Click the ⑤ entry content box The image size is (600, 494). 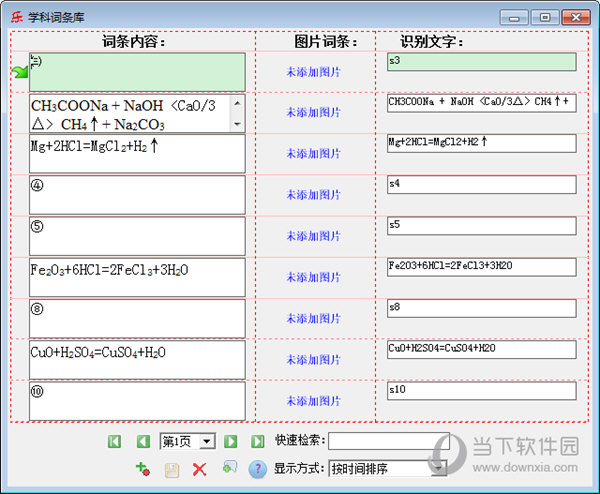[x=137, y=236]
